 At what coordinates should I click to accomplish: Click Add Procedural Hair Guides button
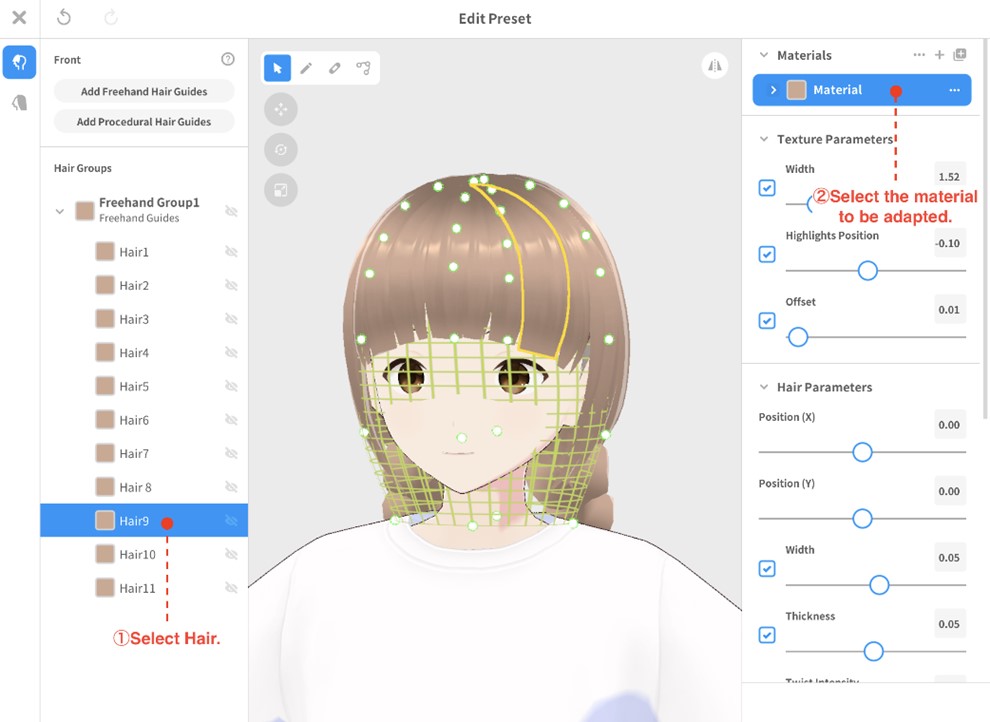[x=144, y=122]
